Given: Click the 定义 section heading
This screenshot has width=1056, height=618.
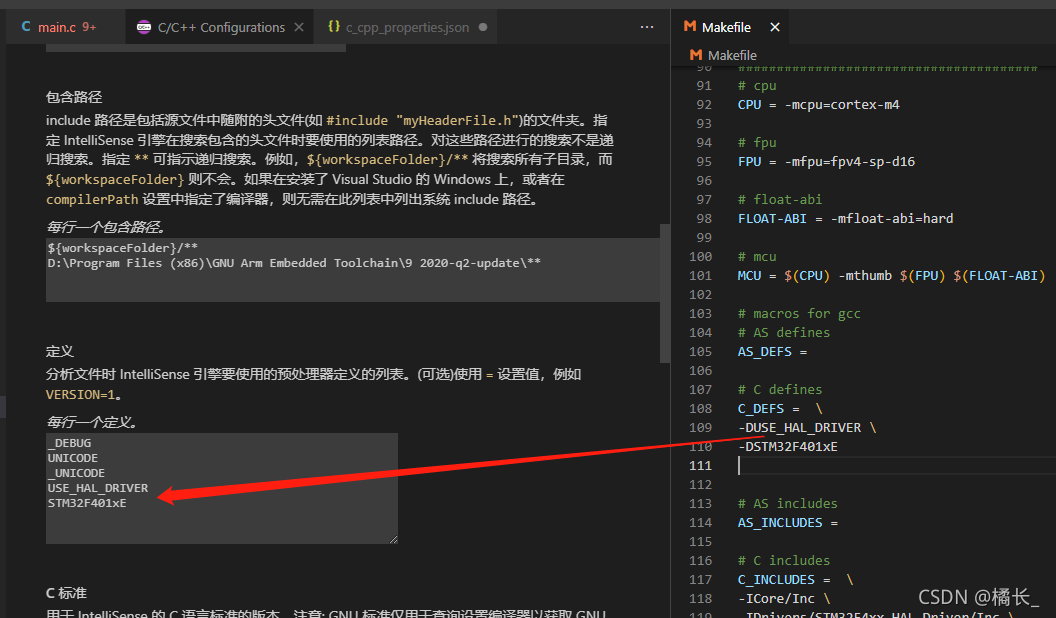Looking at the screenshot, I should coord(60,351).
